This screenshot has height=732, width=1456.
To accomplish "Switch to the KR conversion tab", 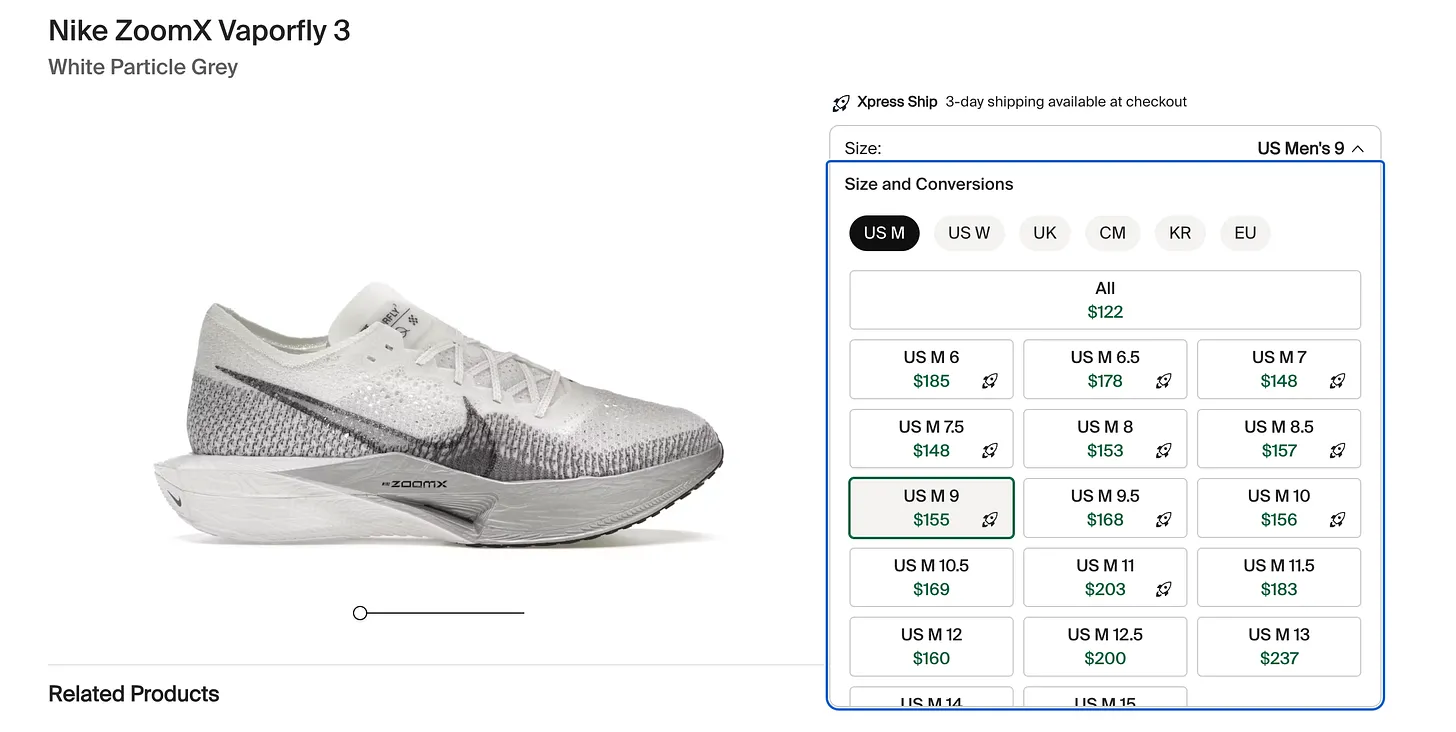I will [x=1180, y=233].
